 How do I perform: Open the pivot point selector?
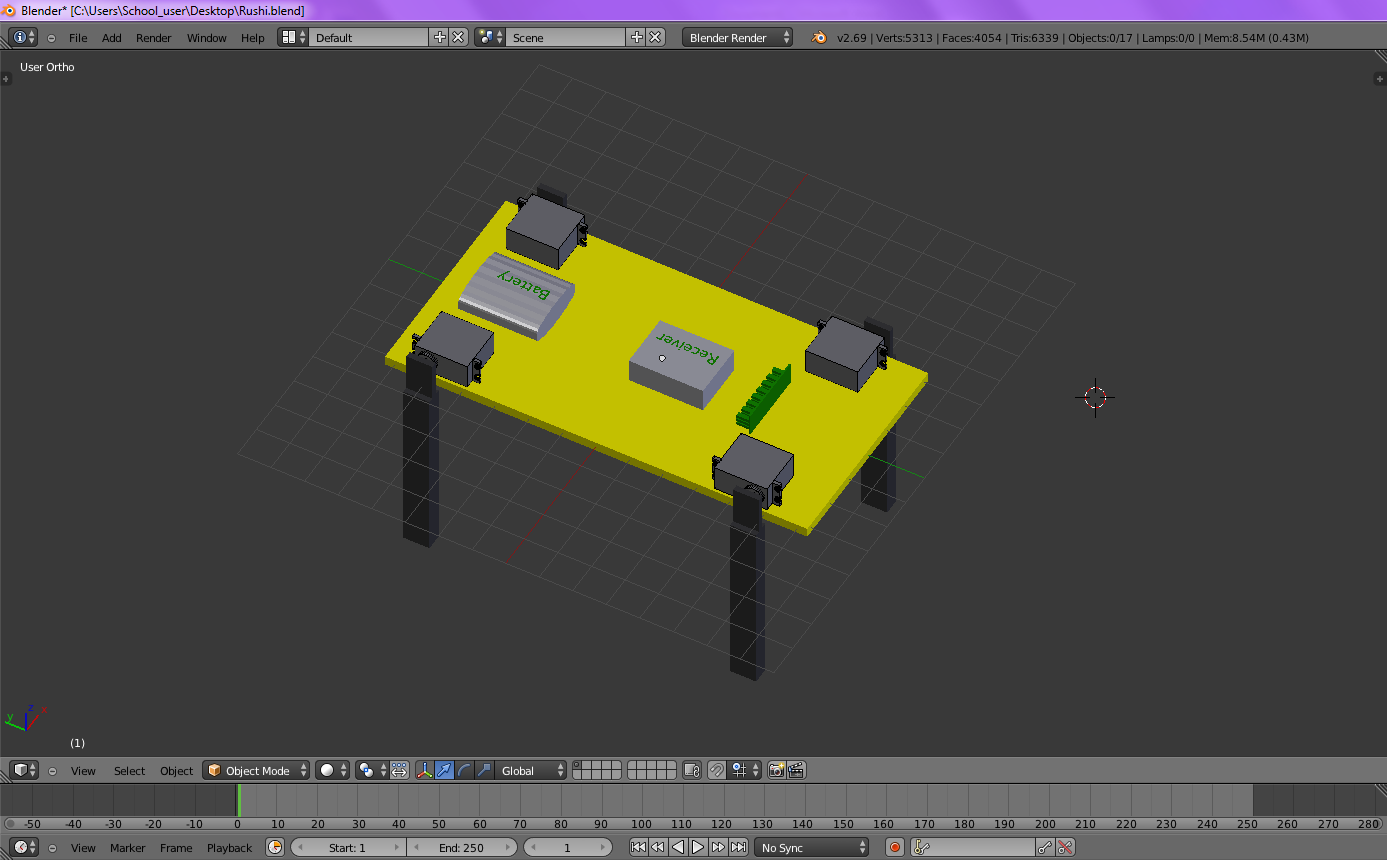click(371, 770)
